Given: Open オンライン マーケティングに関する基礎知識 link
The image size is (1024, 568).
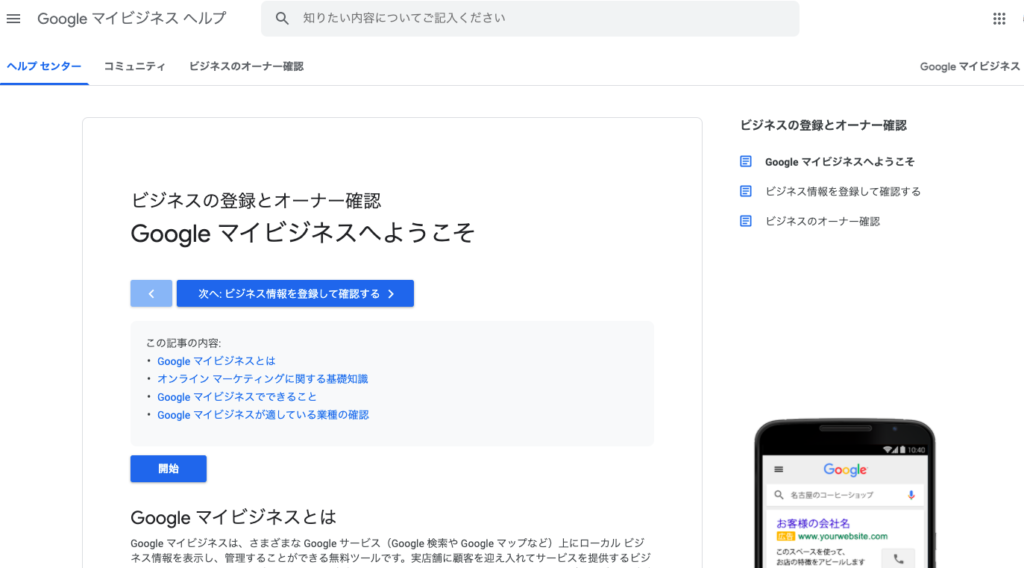Looking at the screenshot, I should coord(263,379).
